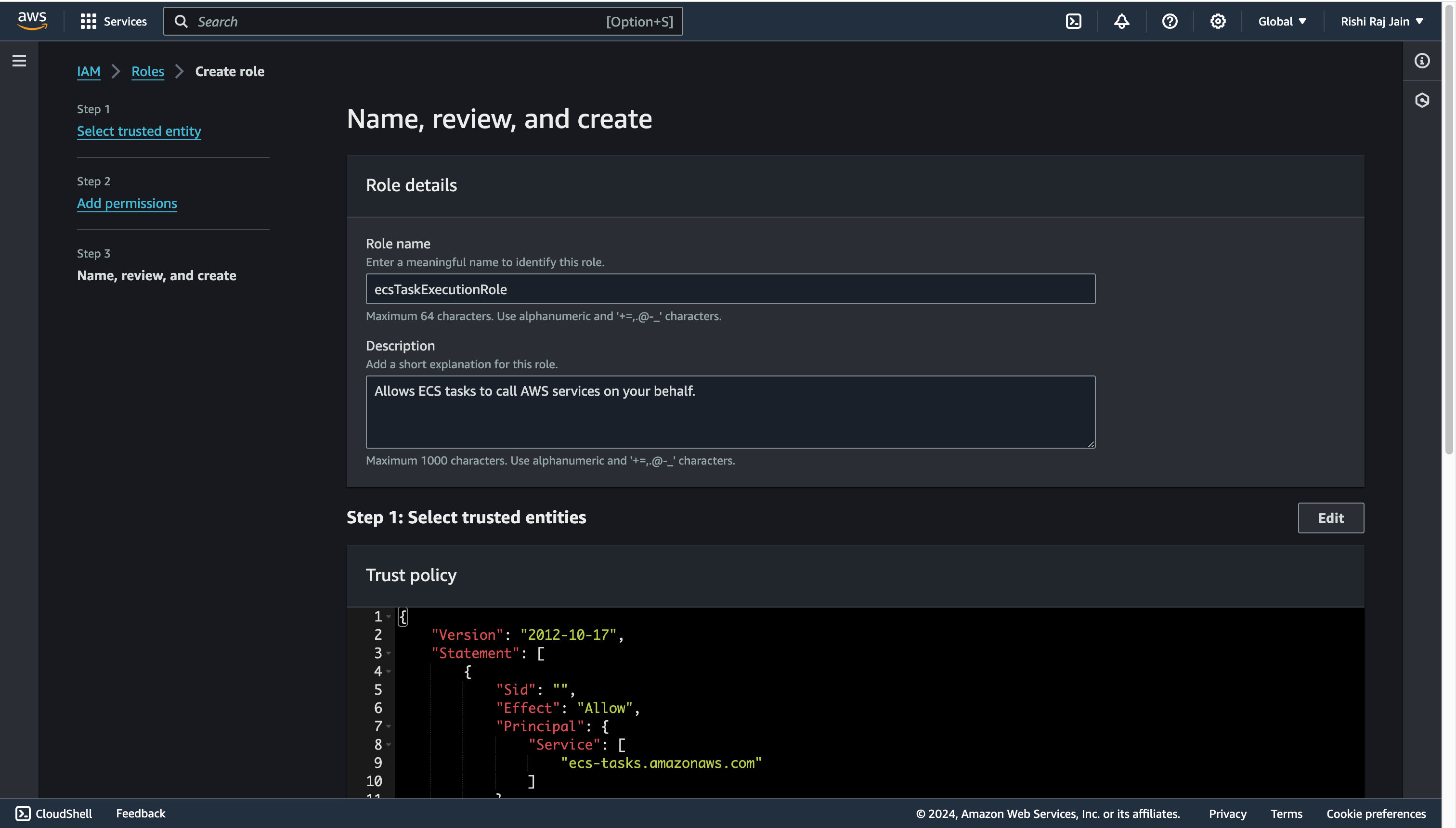
Task: Click the Global region dropdown
Action: coord(1282,22)
